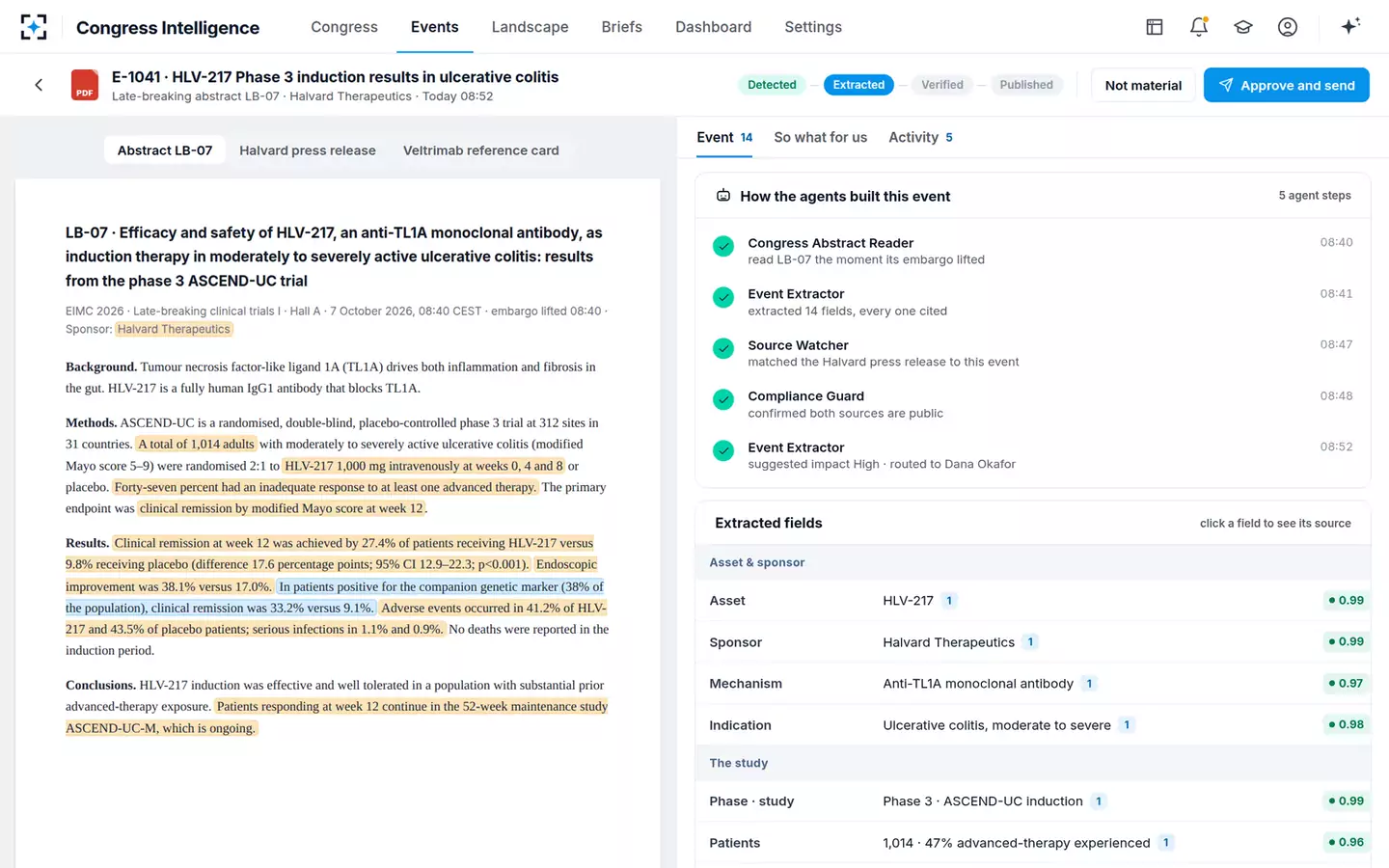Select the Mechanism extracted field row

[1033, 683]
